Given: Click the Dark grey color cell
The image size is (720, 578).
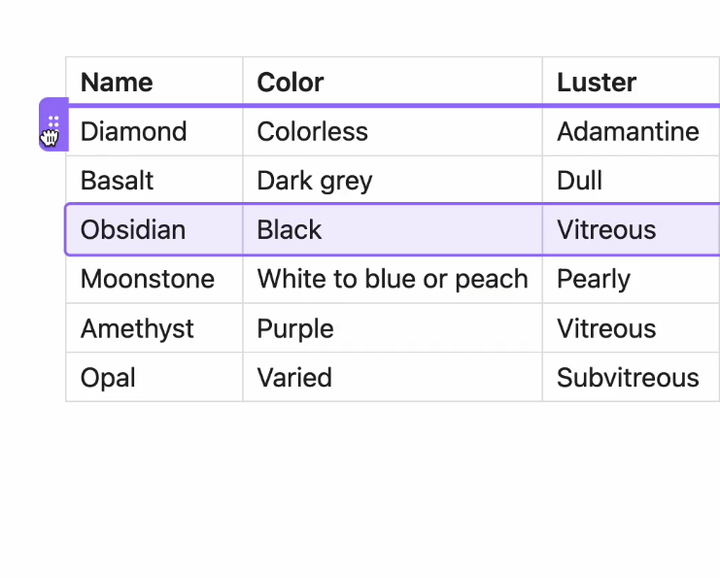Looking at the screenshot, I should [x=314, y=180].
